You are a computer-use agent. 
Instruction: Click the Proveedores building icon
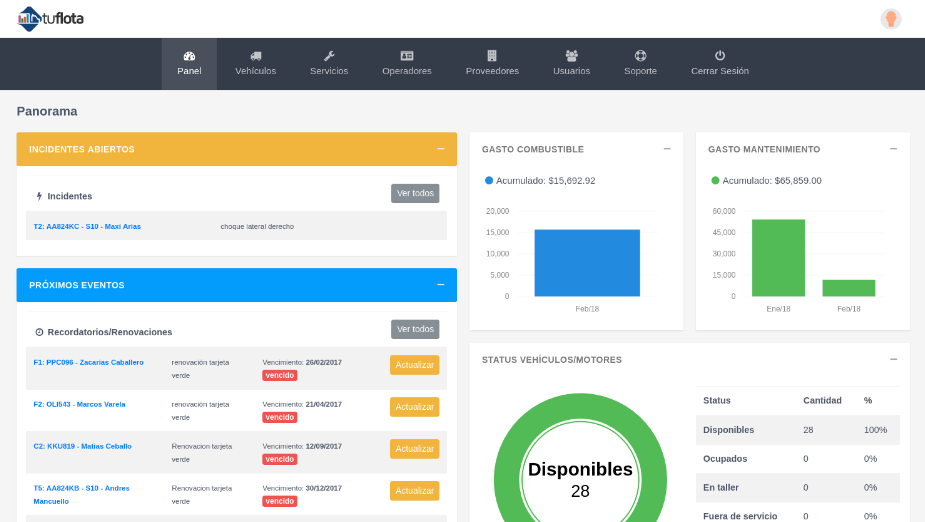pos(492,56)
